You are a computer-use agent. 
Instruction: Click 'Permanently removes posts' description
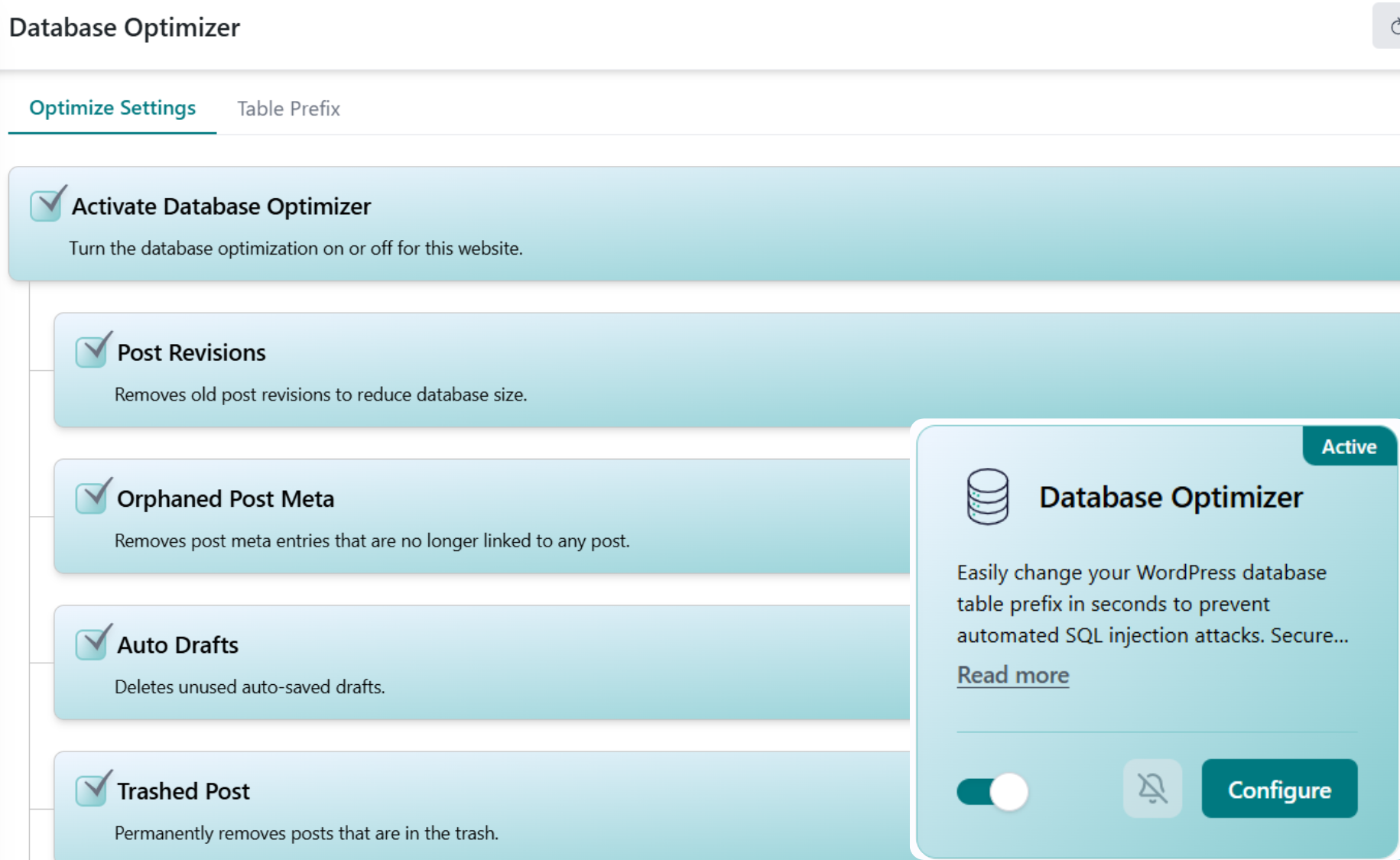307,832
